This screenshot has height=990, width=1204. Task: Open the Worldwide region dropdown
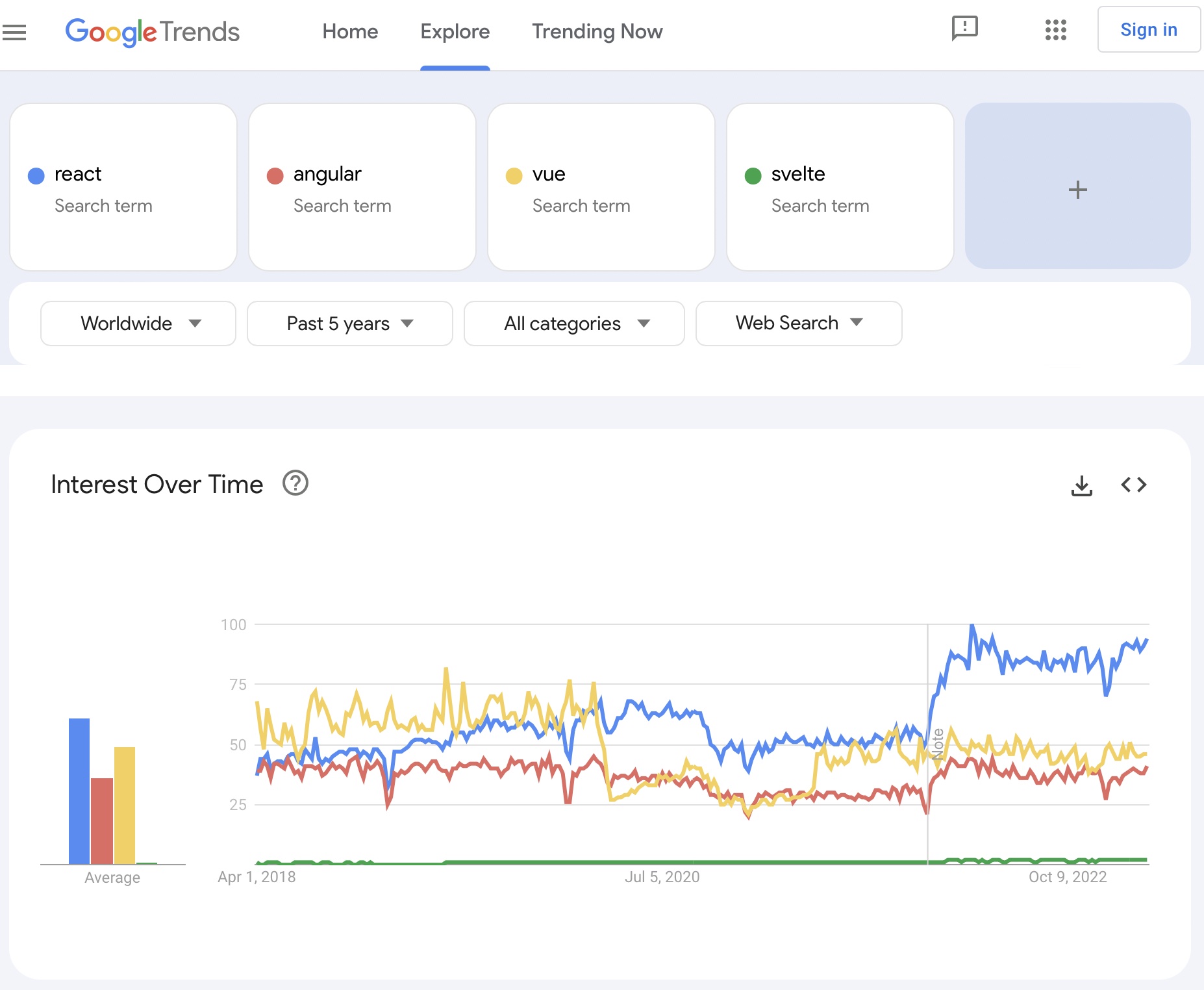click(x=138, y=324)
